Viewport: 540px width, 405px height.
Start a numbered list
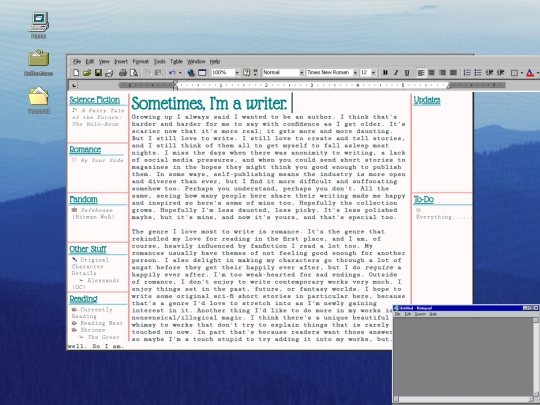467,73
